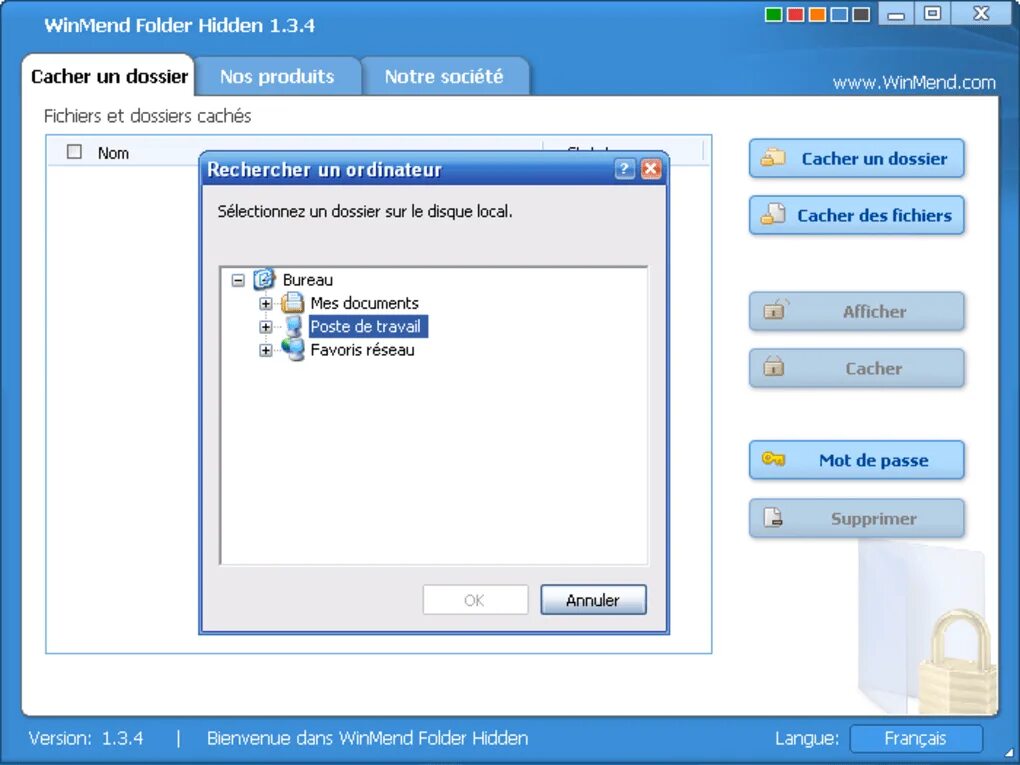Click the Mes documents folder icon

click(x=293, y=303)
